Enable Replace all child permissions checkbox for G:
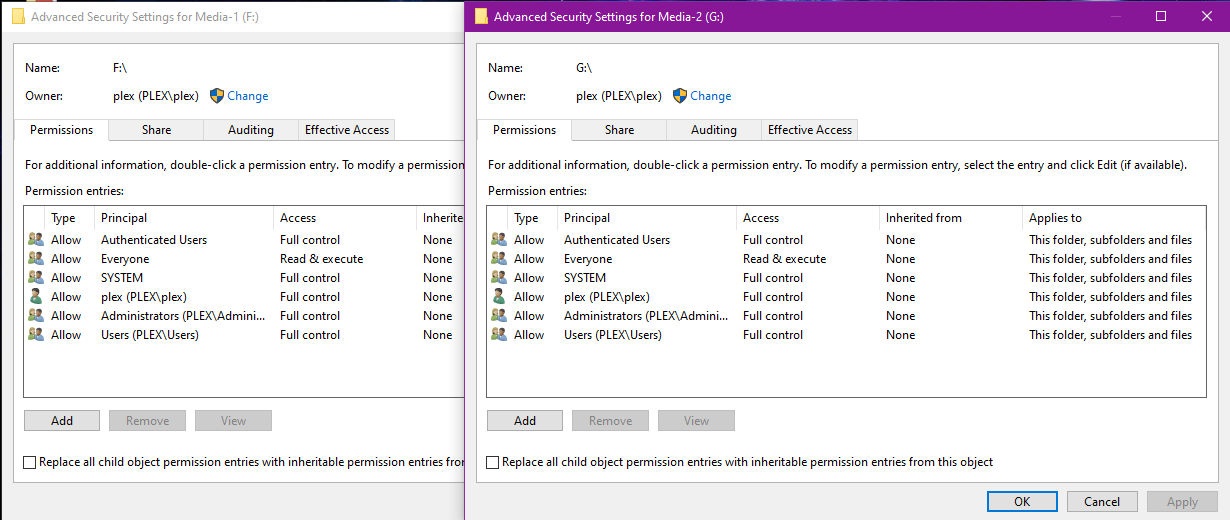 pyautogui.click(x=492, y=462)
